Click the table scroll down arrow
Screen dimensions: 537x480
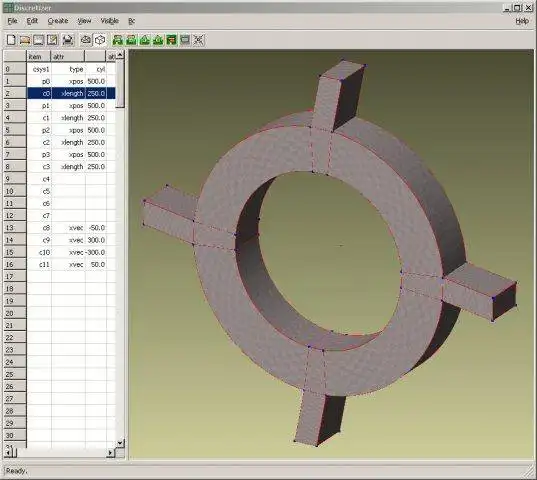(x=120, y=443)
